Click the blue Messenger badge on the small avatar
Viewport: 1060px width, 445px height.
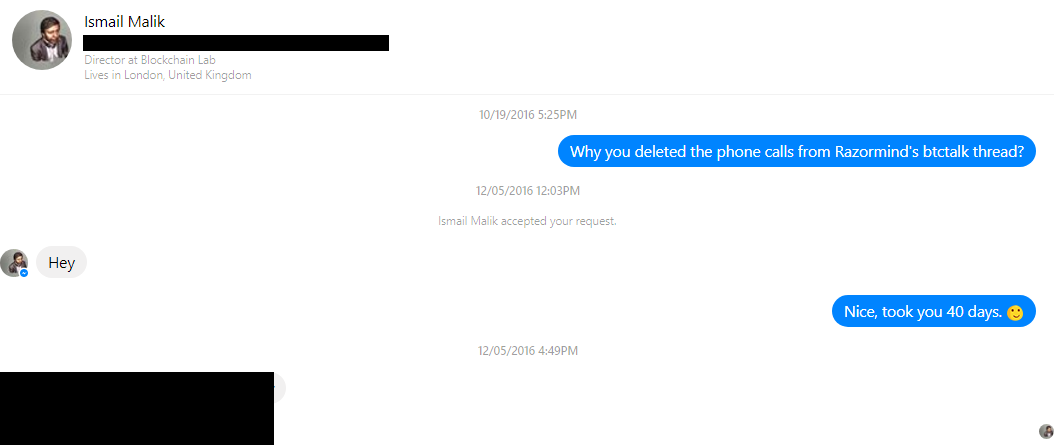pos(24,273)
